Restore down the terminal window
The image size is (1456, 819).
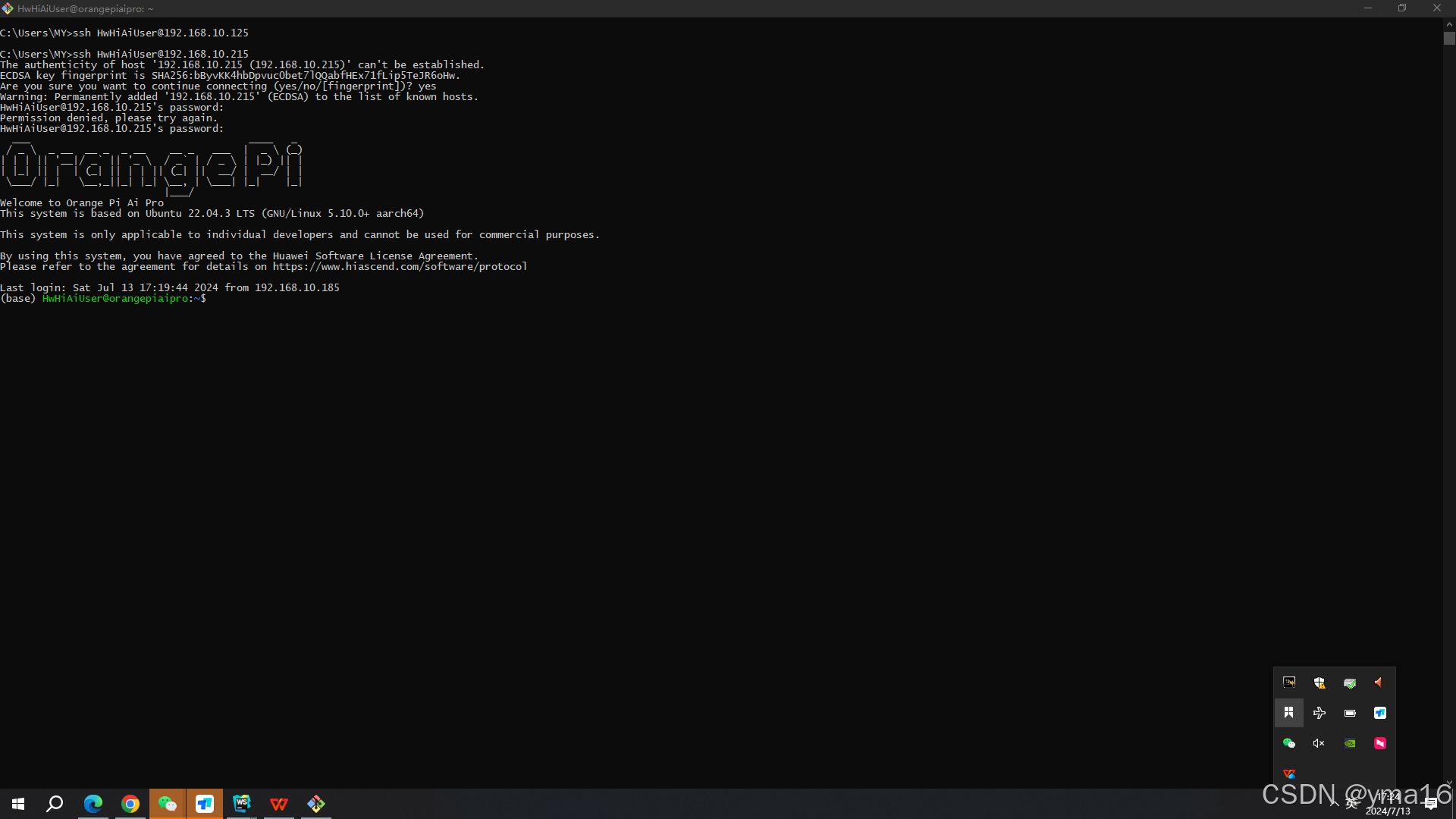pos(1402,8)
